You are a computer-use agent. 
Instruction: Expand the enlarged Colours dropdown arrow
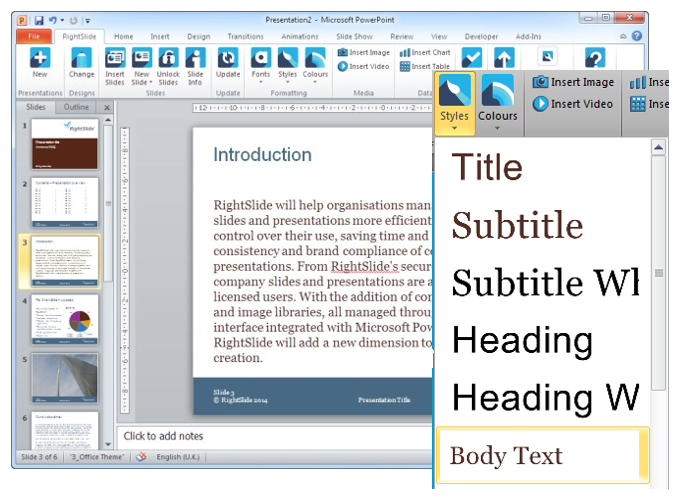[497, 128]
